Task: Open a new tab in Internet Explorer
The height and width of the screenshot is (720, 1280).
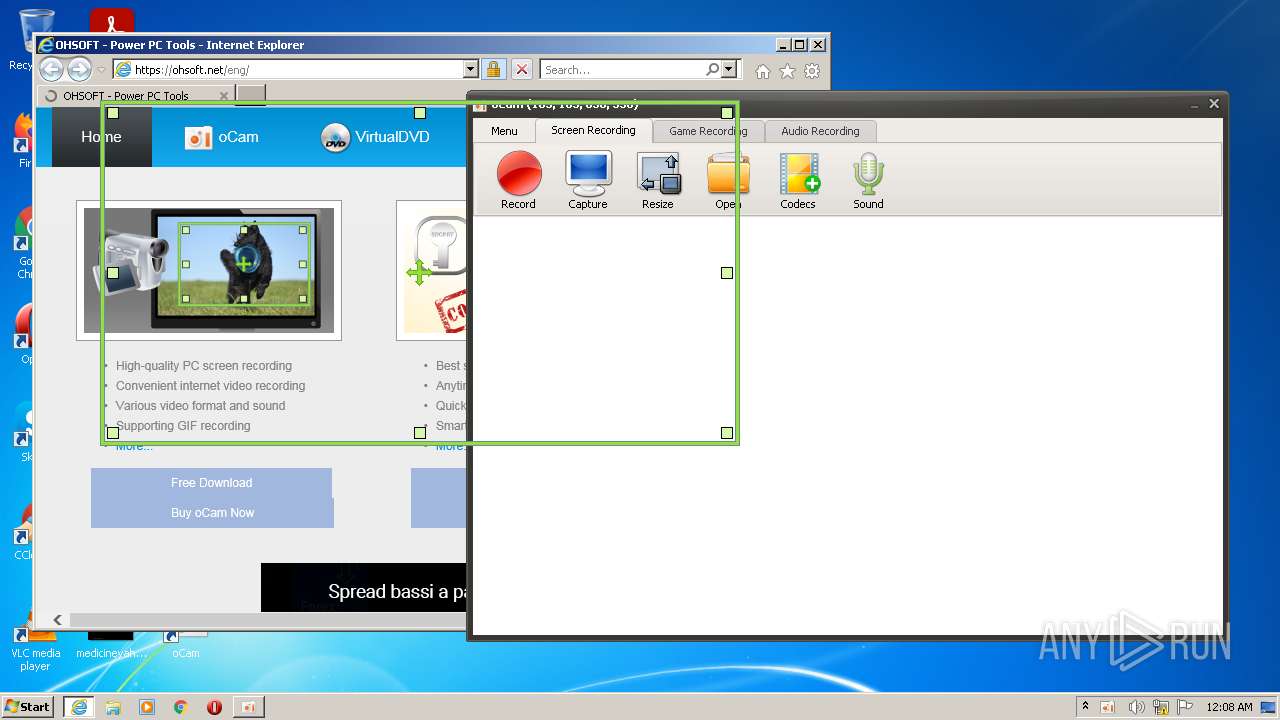Action: (x=250, y=95)
